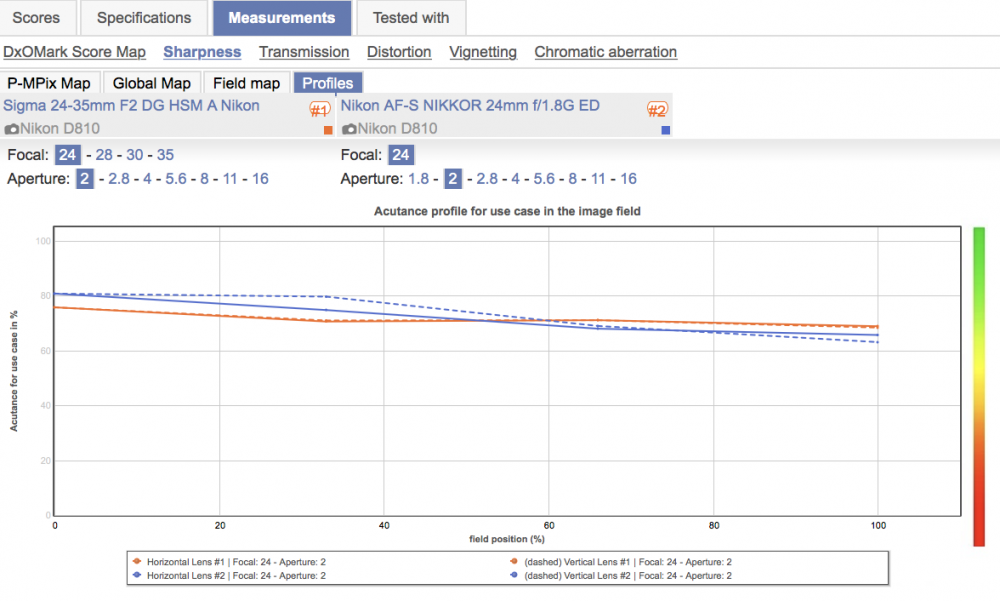Choose aperture 5.6 for the Nikkor lens
Screen dimensions: 1000x601
[544, 179]
